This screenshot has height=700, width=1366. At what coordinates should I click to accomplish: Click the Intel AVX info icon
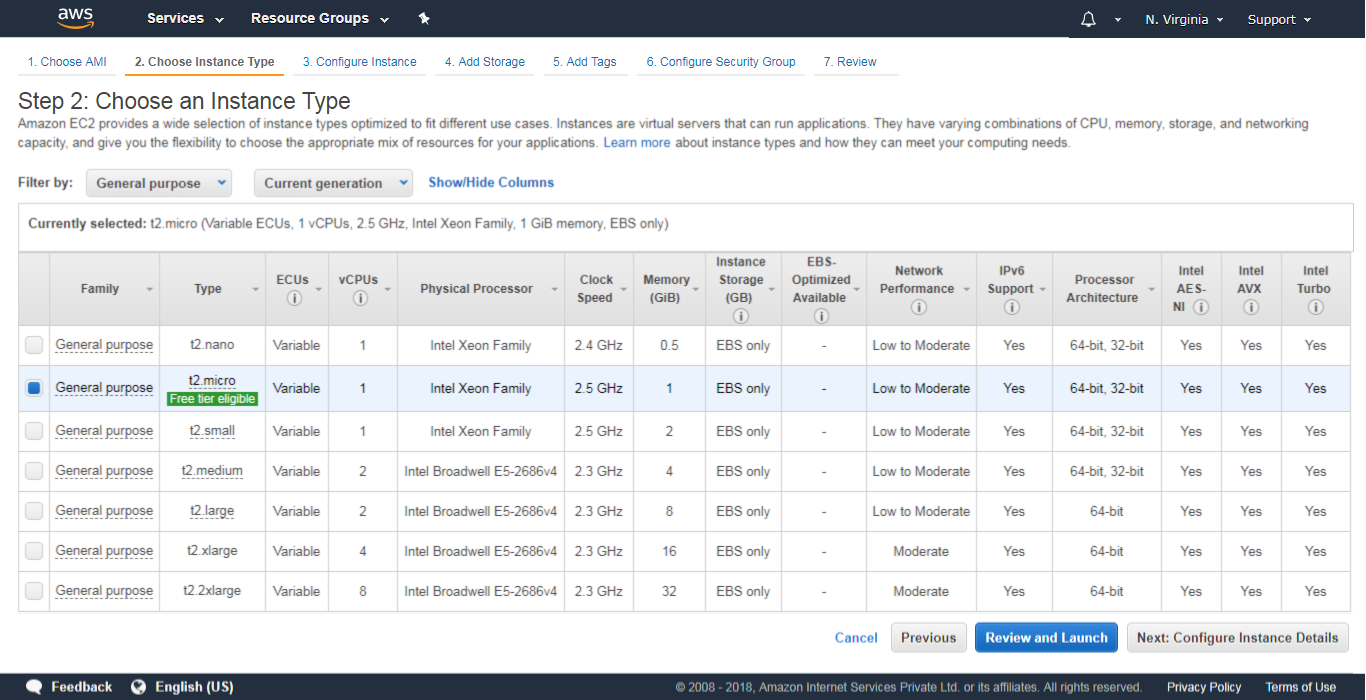click(1251, 307)
